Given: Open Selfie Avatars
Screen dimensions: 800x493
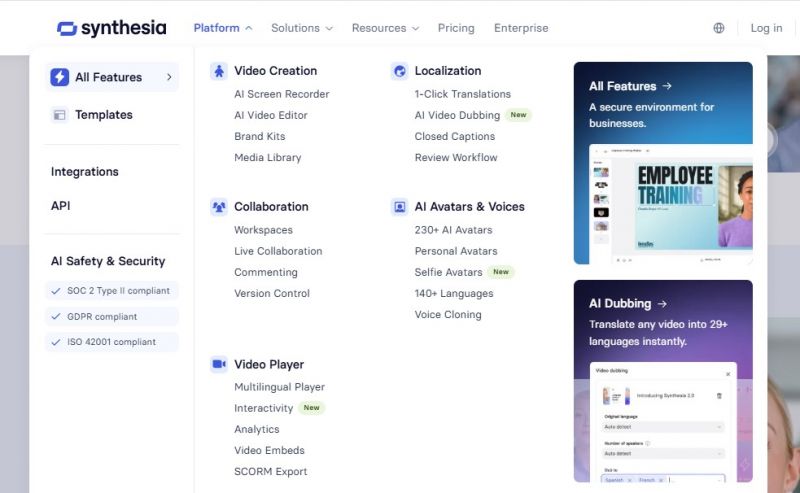Looking at the screenshot, I should click(x=448, y=273).
